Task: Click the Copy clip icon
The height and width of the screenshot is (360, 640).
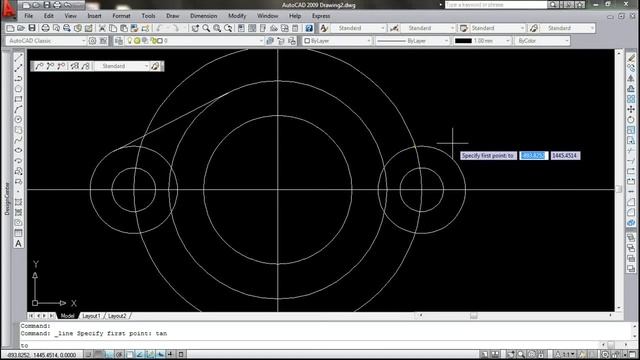Action: click(113, 28)
